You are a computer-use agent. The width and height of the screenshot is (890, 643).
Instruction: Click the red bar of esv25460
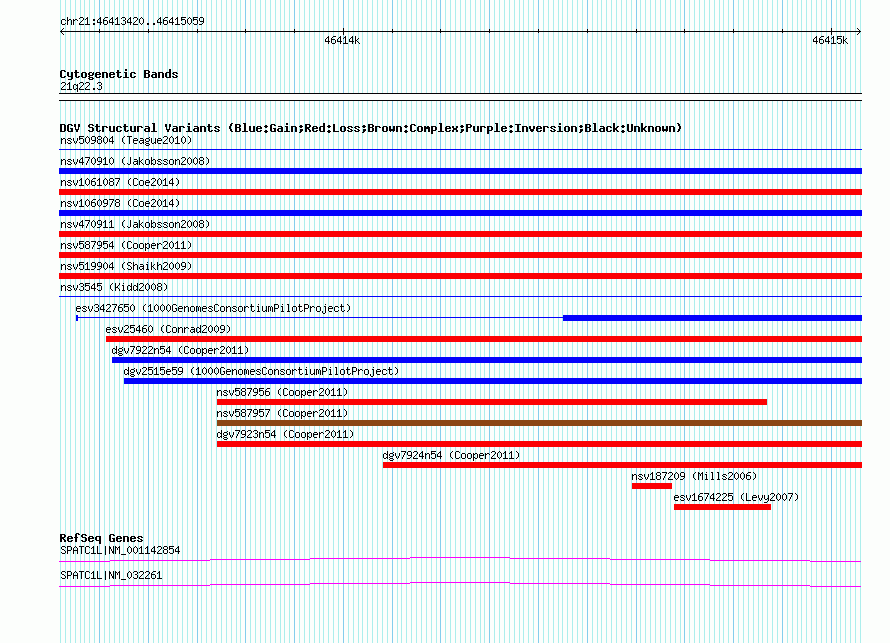click(x=484, y=339)
